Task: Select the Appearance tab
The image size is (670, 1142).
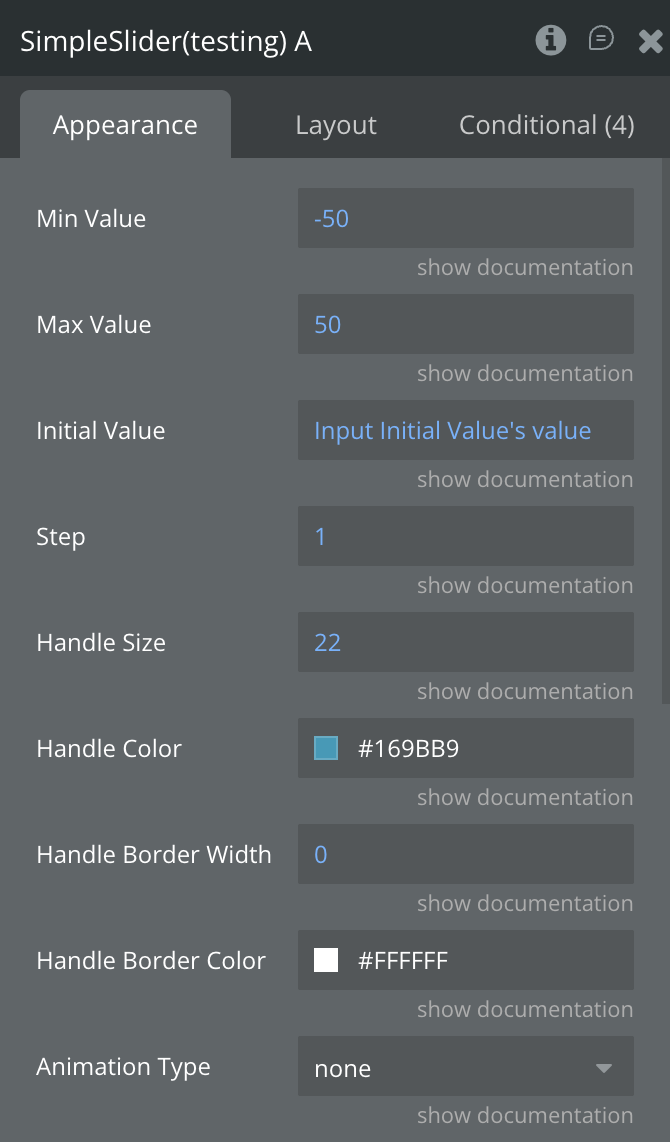Action: click(125, 125)
